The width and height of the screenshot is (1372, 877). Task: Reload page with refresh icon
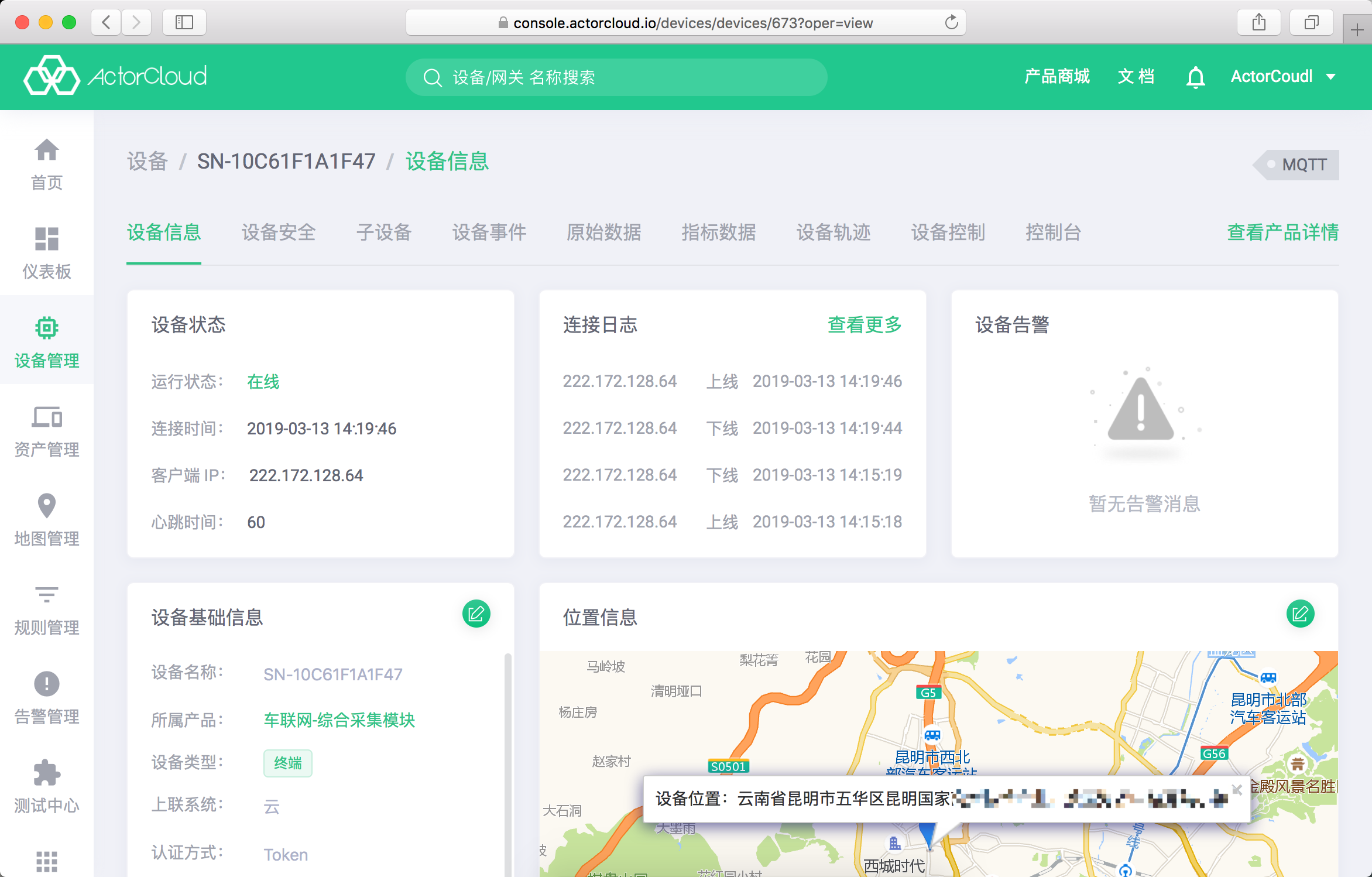point(951,23)
